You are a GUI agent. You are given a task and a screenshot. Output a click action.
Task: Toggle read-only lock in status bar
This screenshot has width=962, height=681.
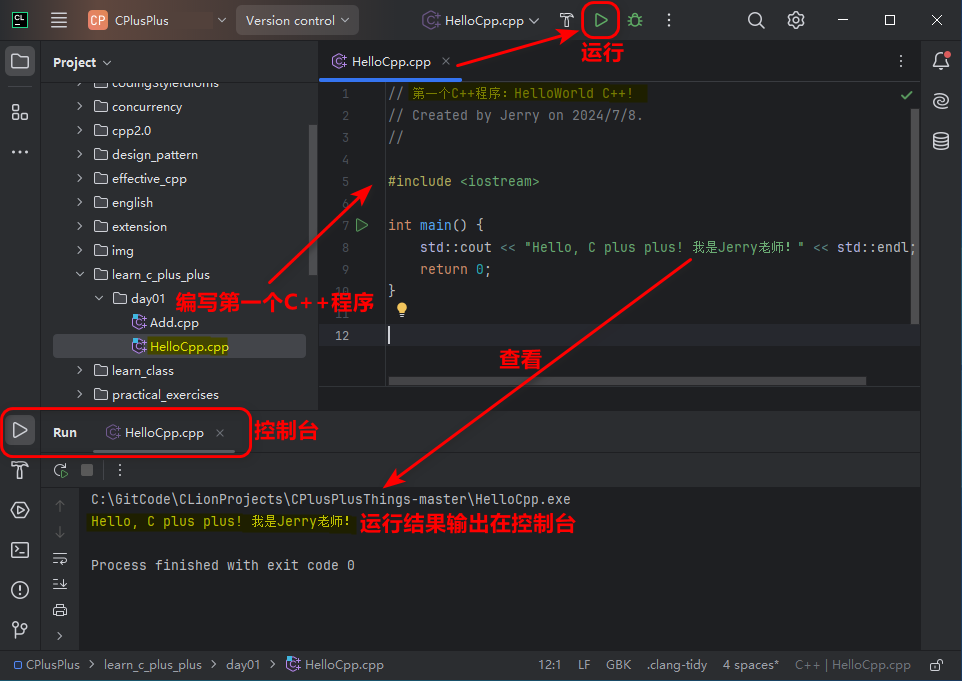pyautogui.click(x=936, y=665)
